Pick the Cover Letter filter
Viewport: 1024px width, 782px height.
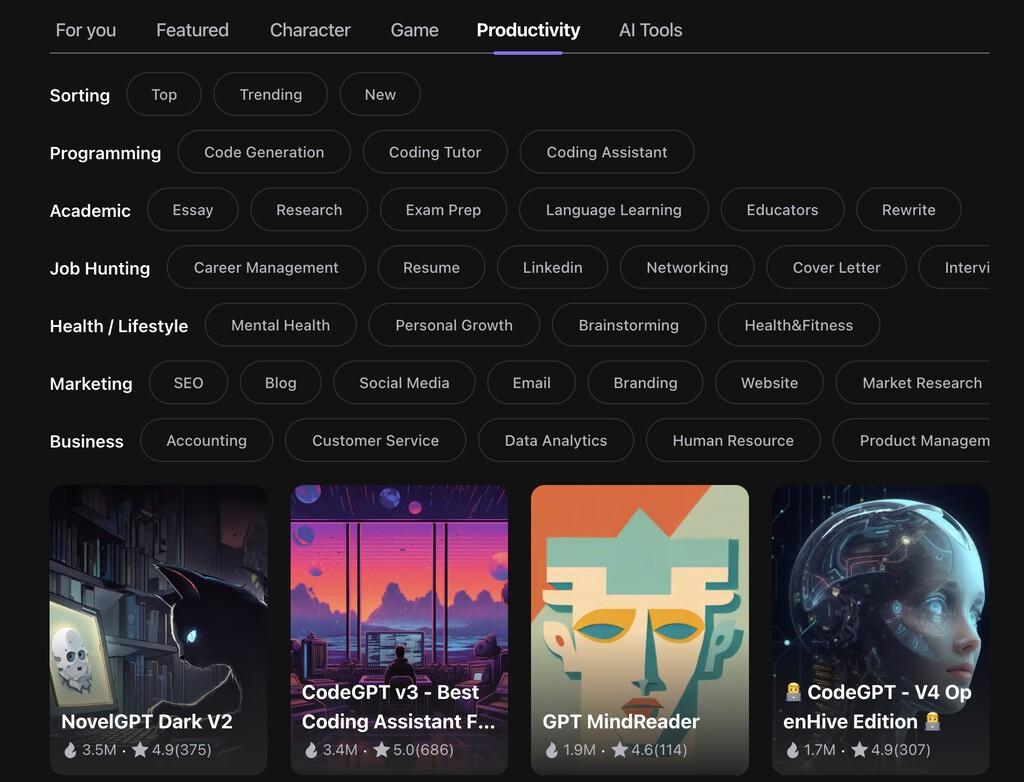coord(837,267)
